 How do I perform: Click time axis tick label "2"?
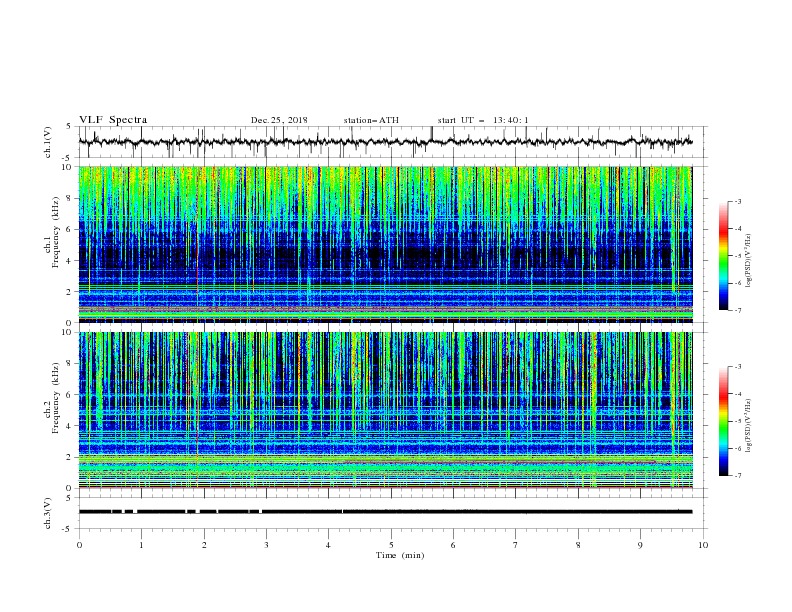pyautogui.click(x=204, y=545)
